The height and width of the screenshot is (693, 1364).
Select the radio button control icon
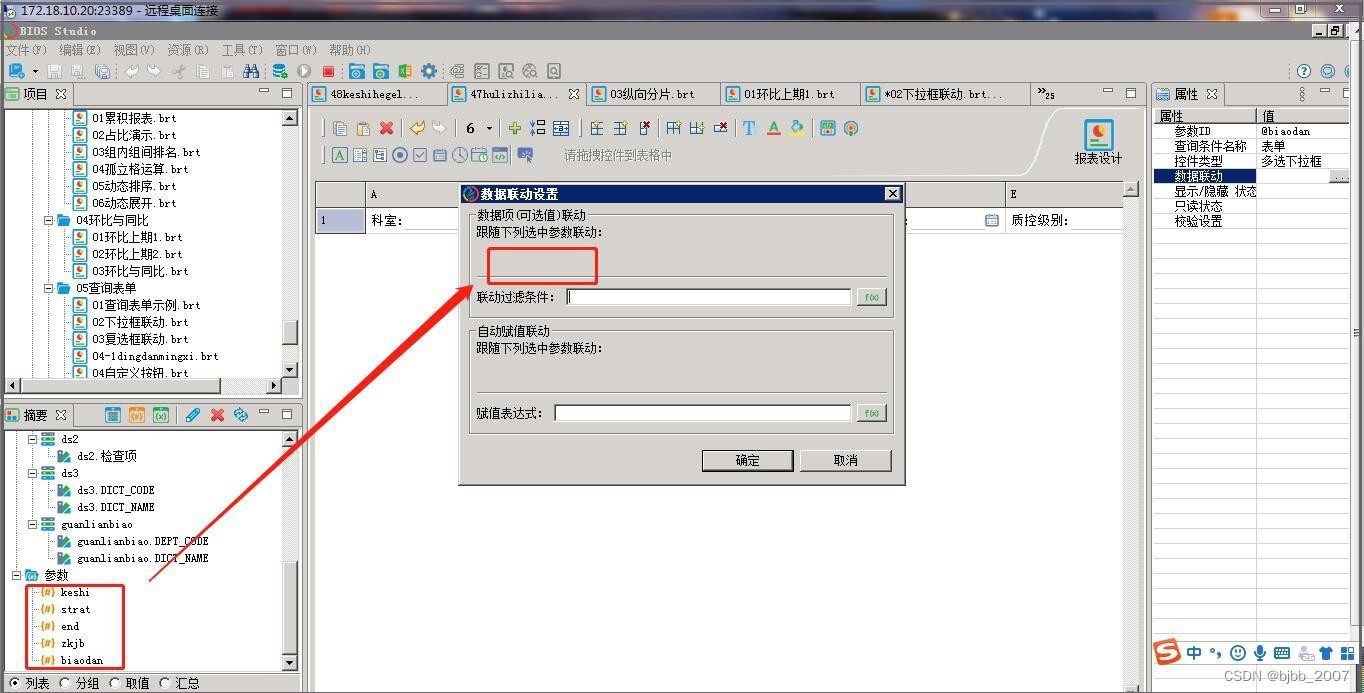click(400, 155)
